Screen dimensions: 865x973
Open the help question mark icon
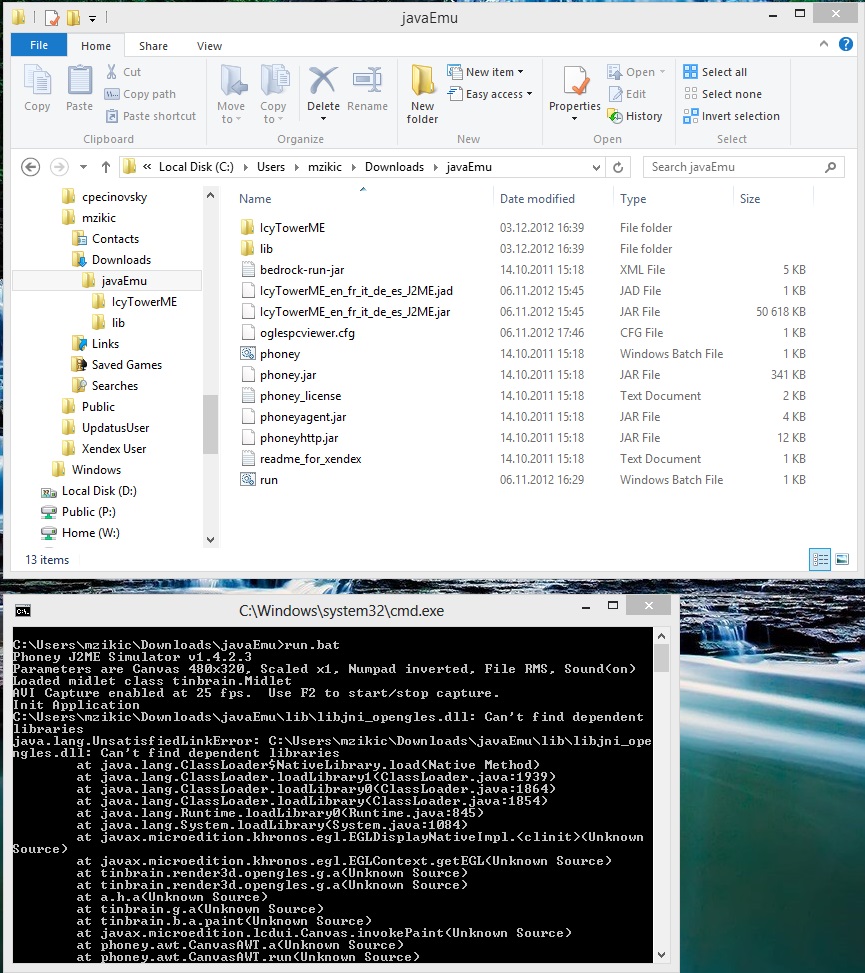pos(846,44)
